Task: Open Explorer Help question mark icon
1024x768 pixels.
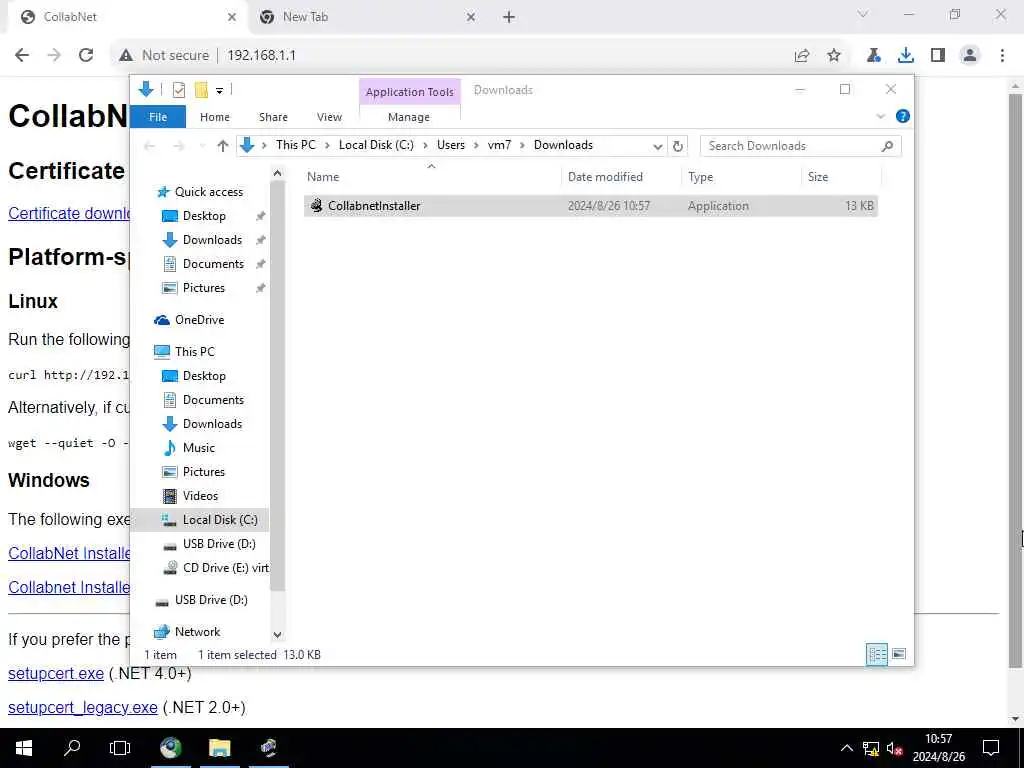Action: 903,116
